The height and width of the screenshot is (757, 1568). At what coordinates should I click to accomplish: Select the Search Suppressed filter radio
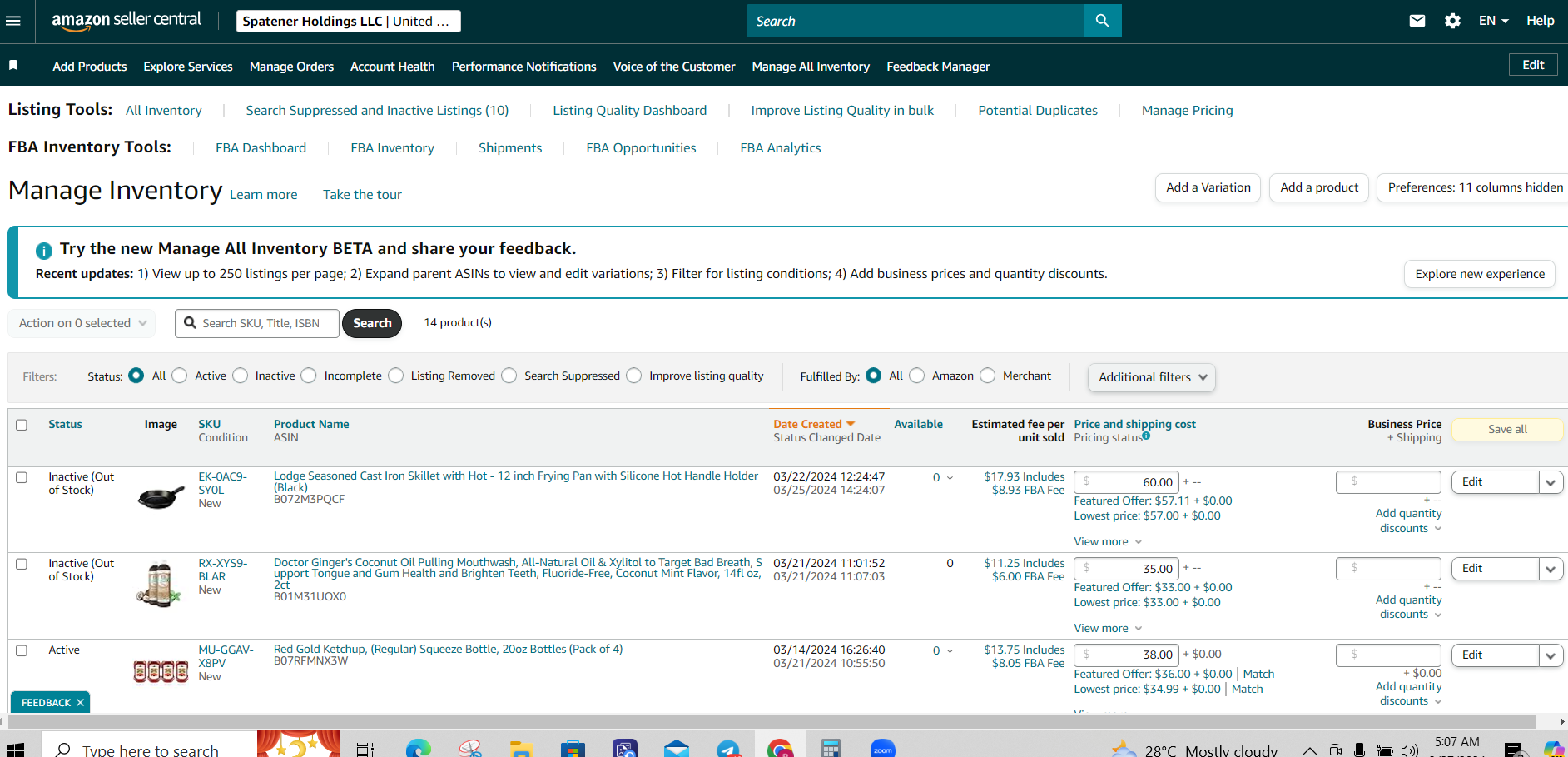point(509,376)
